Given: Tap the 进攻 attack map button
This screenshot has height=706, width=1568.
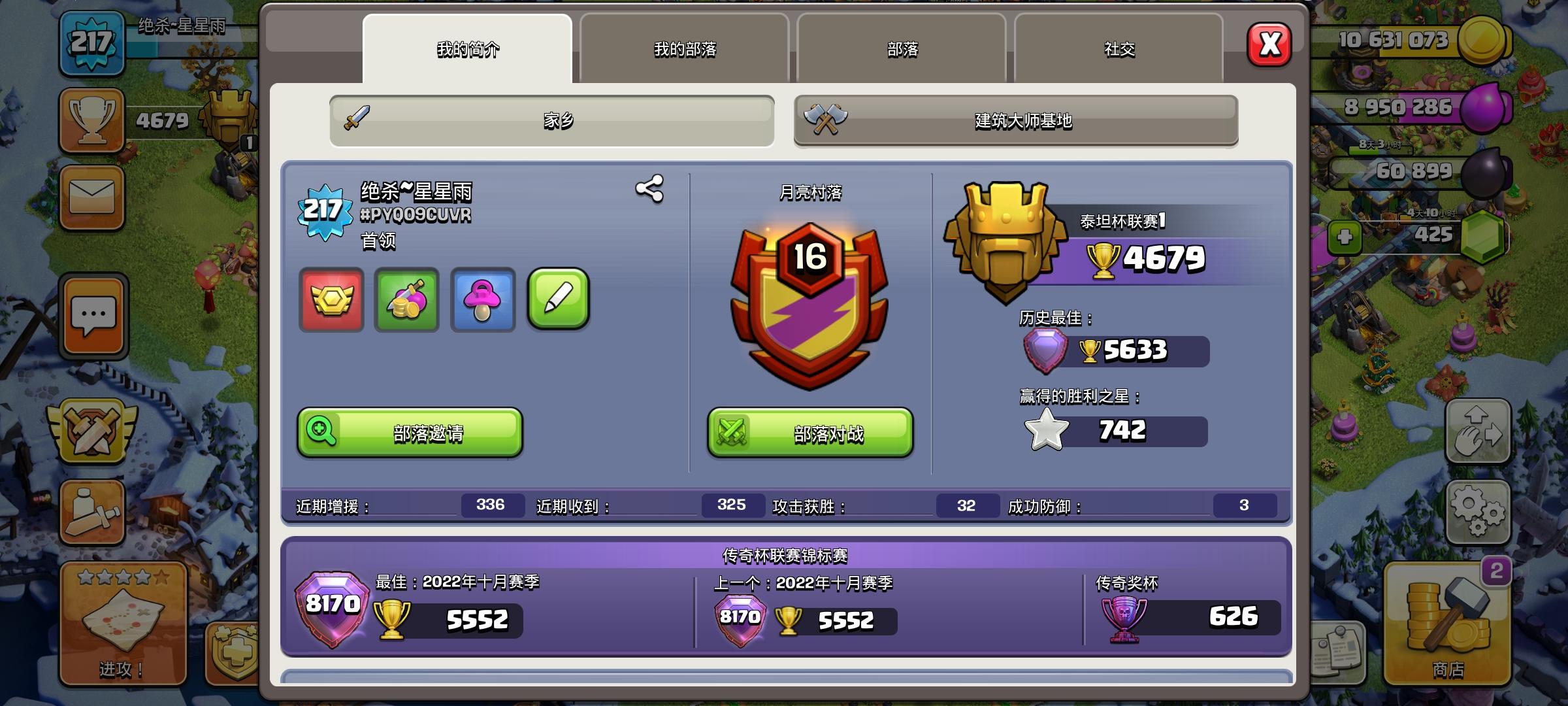Looking at the screenshot, I should (123, 624).
